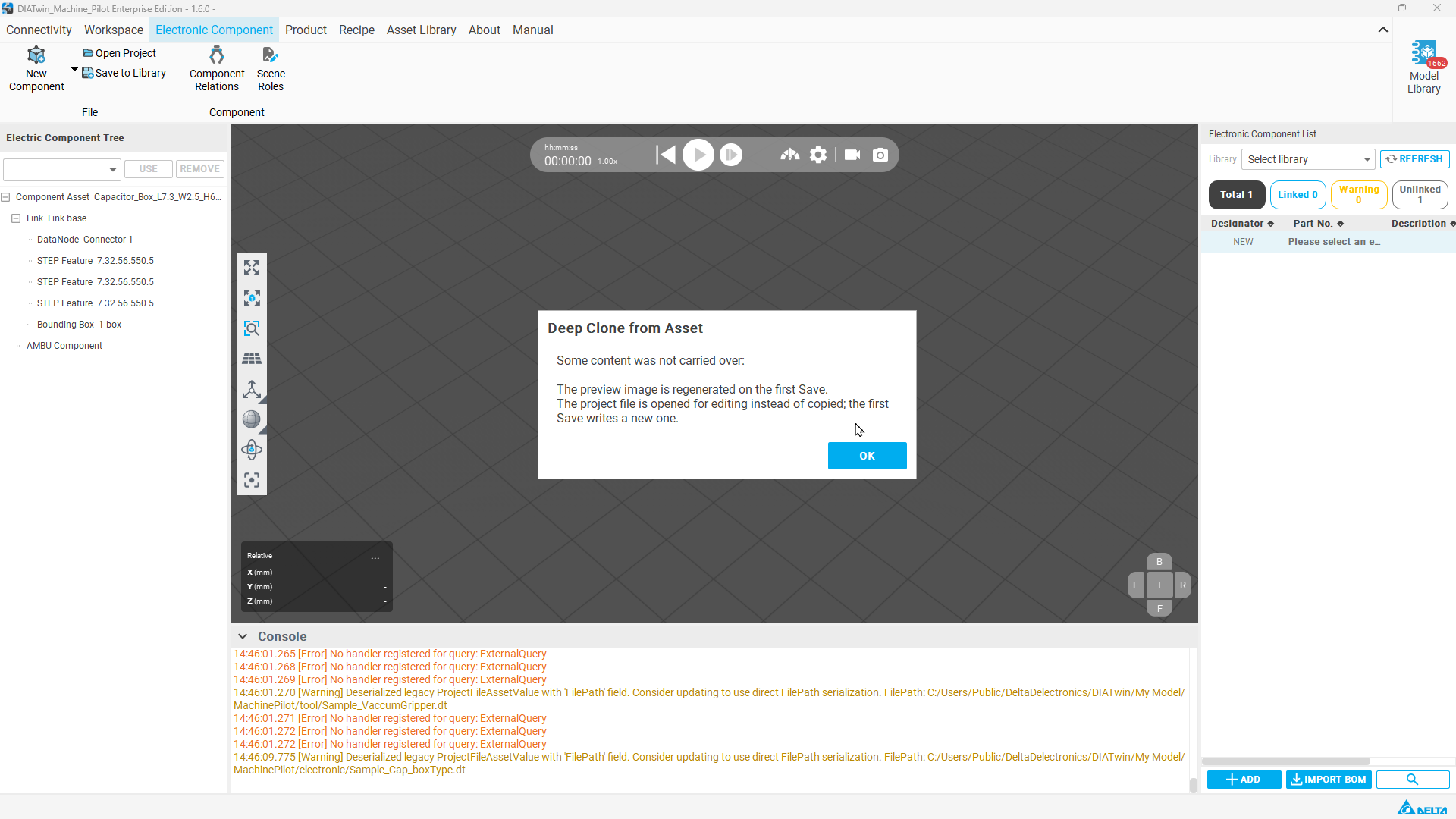Collapse the ribbon with the chevron

click(x=1383, y=30)
